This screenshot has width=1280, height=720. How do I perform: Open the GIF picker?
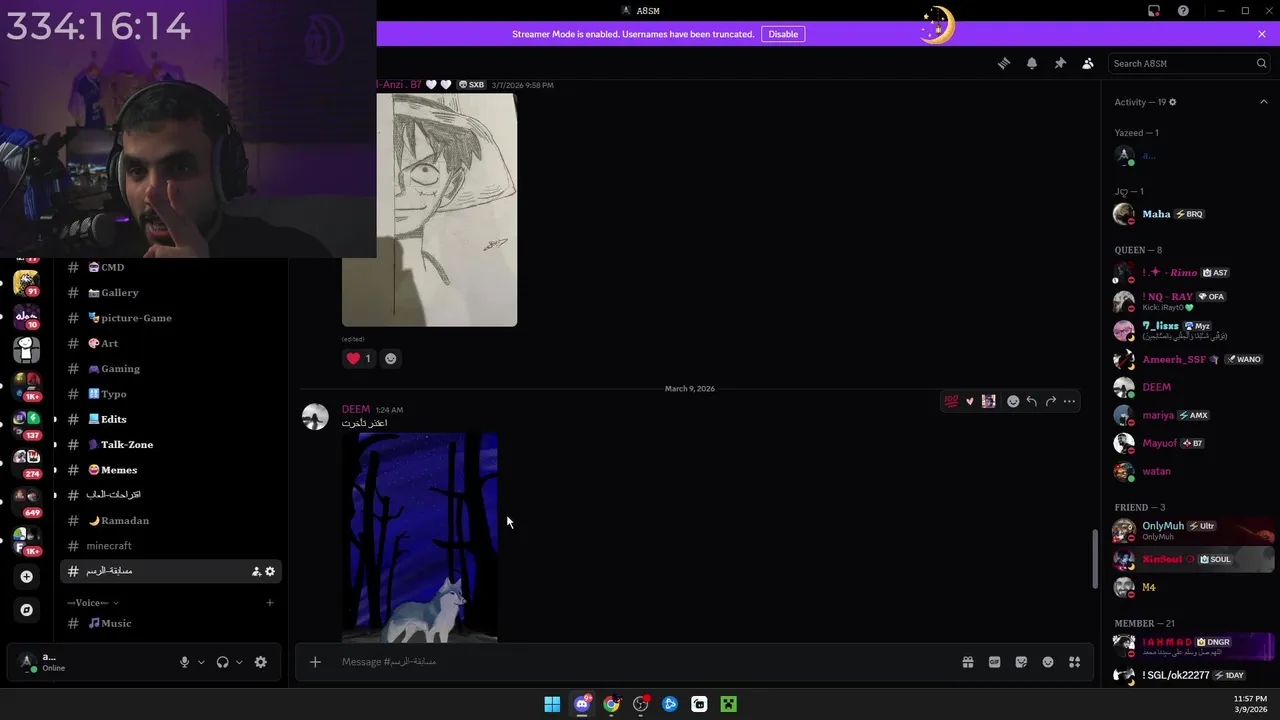(995, 662)
